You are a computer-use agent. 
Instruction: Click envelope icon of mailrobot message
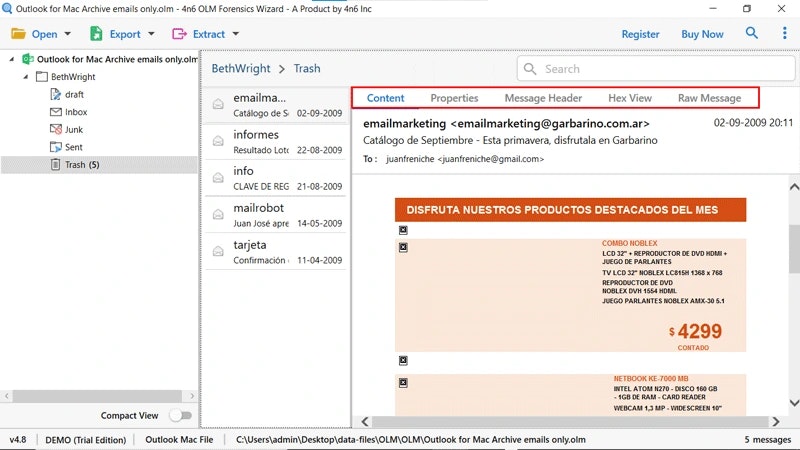(218, 215)
